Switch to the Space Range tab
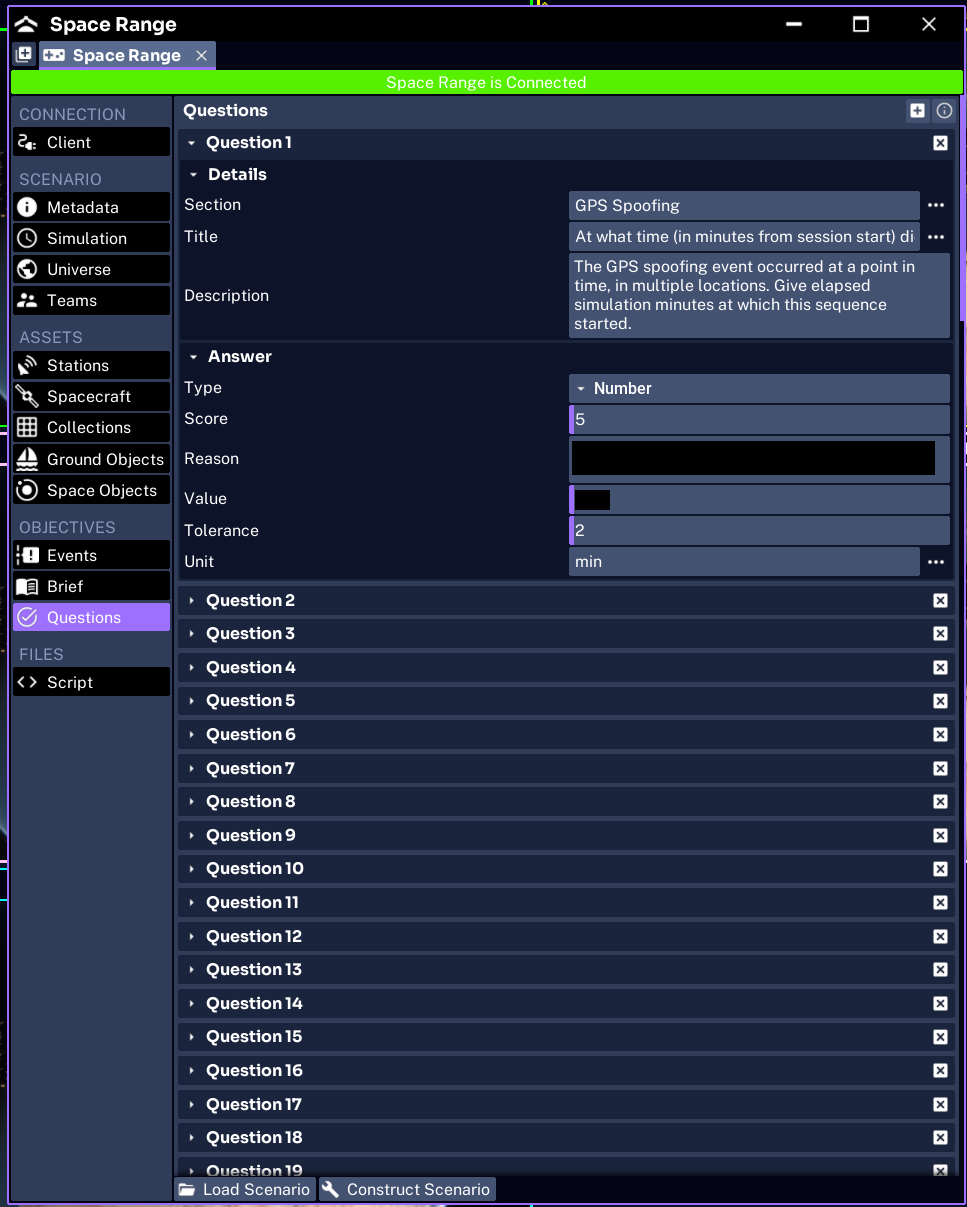This screenshot has width=967, height=1207. click(126, 55)
